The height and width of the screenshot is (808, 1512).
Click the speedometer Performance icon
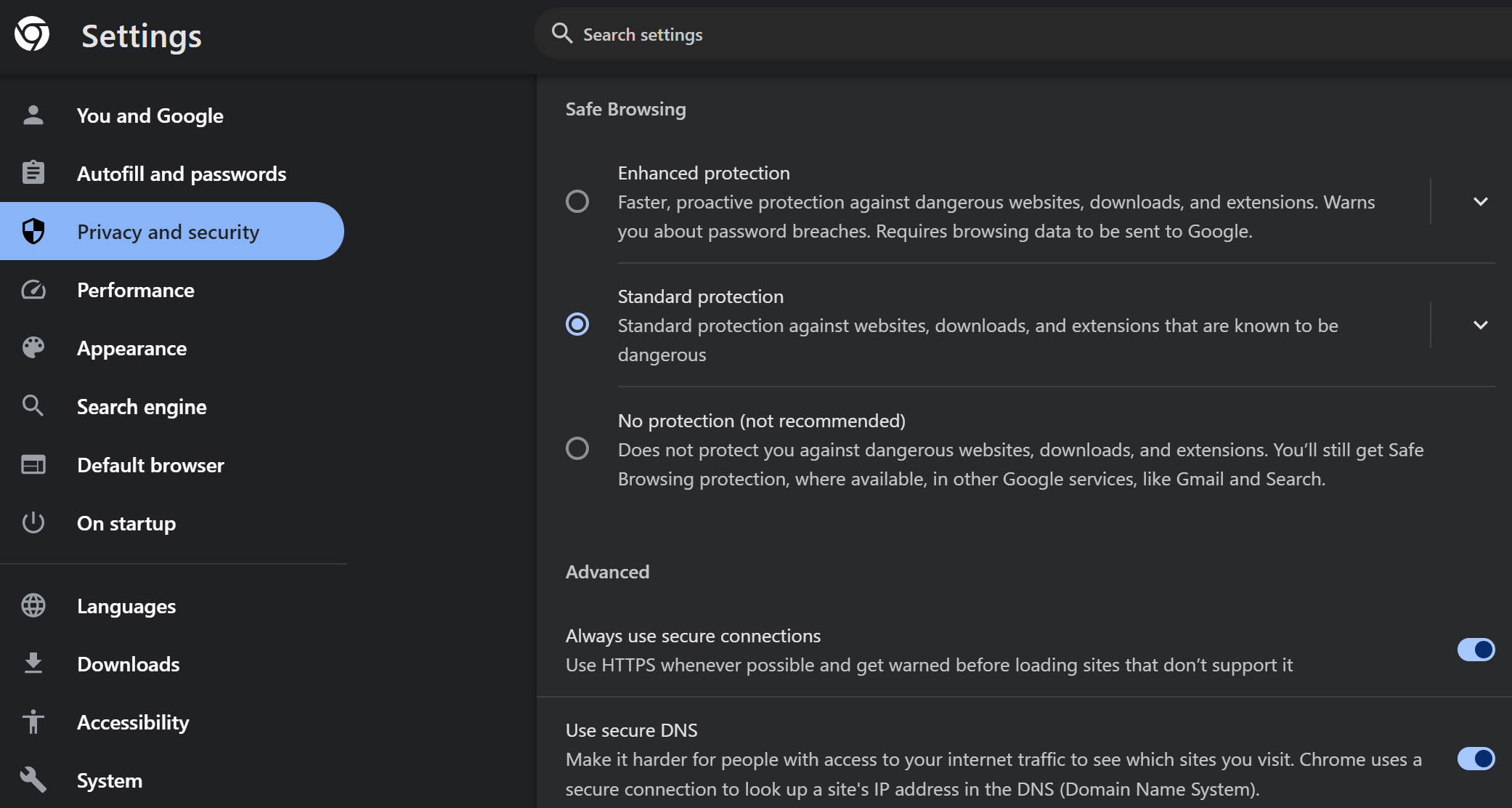(33, 290)
